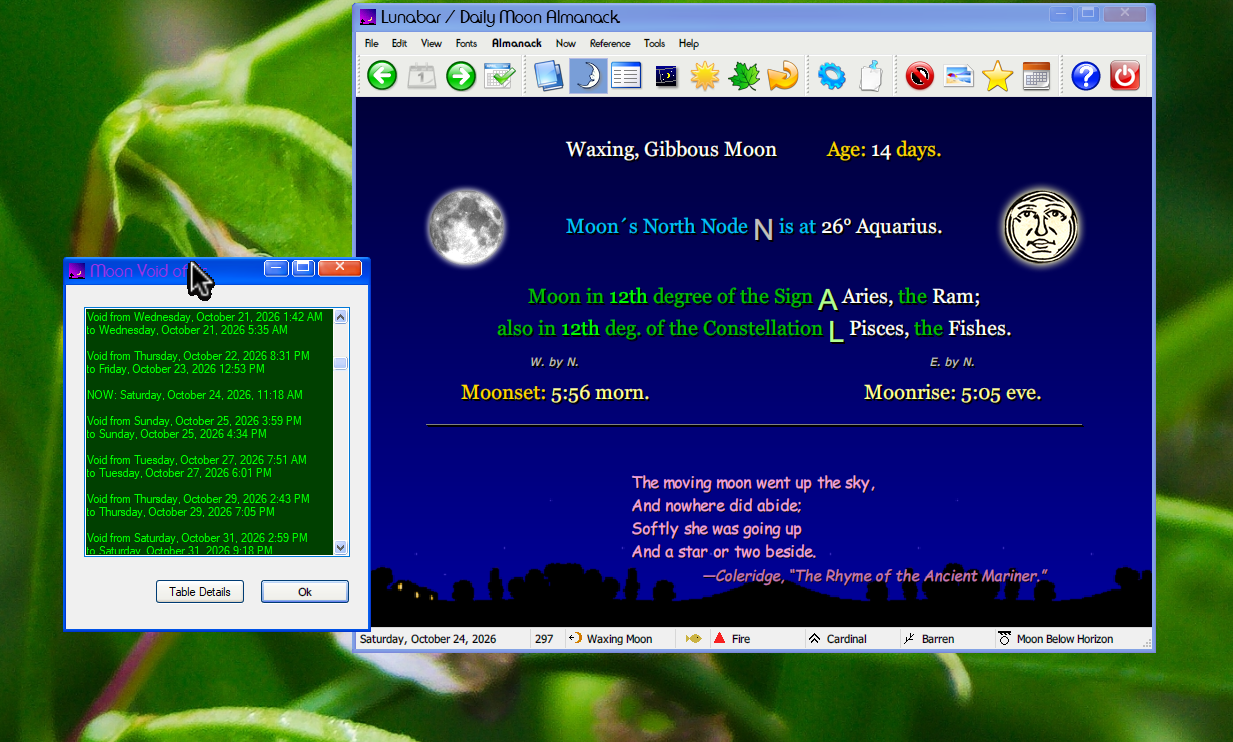Screen dimensions: 1233x742
Task: Click the void list scrollbar thumb
Action: 340,363
